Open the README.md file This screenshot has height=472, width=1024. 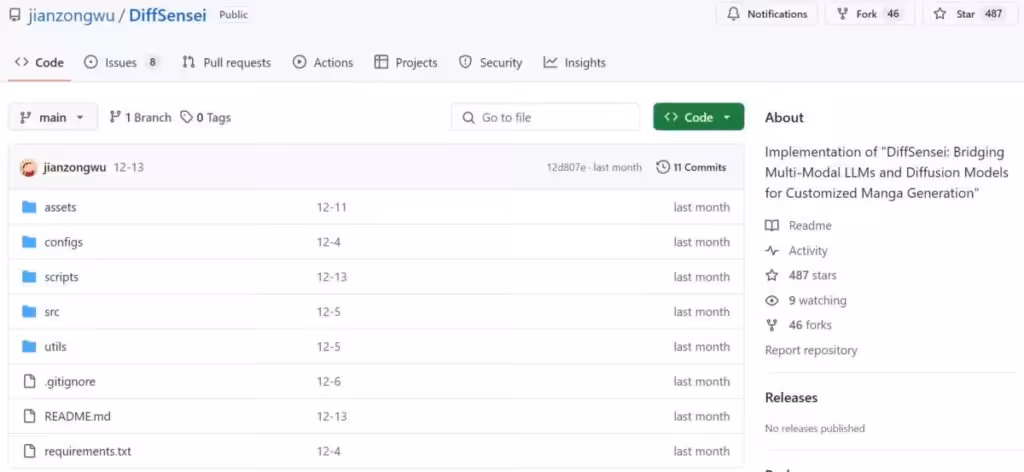pyautogui.click(x=77, y=416)
